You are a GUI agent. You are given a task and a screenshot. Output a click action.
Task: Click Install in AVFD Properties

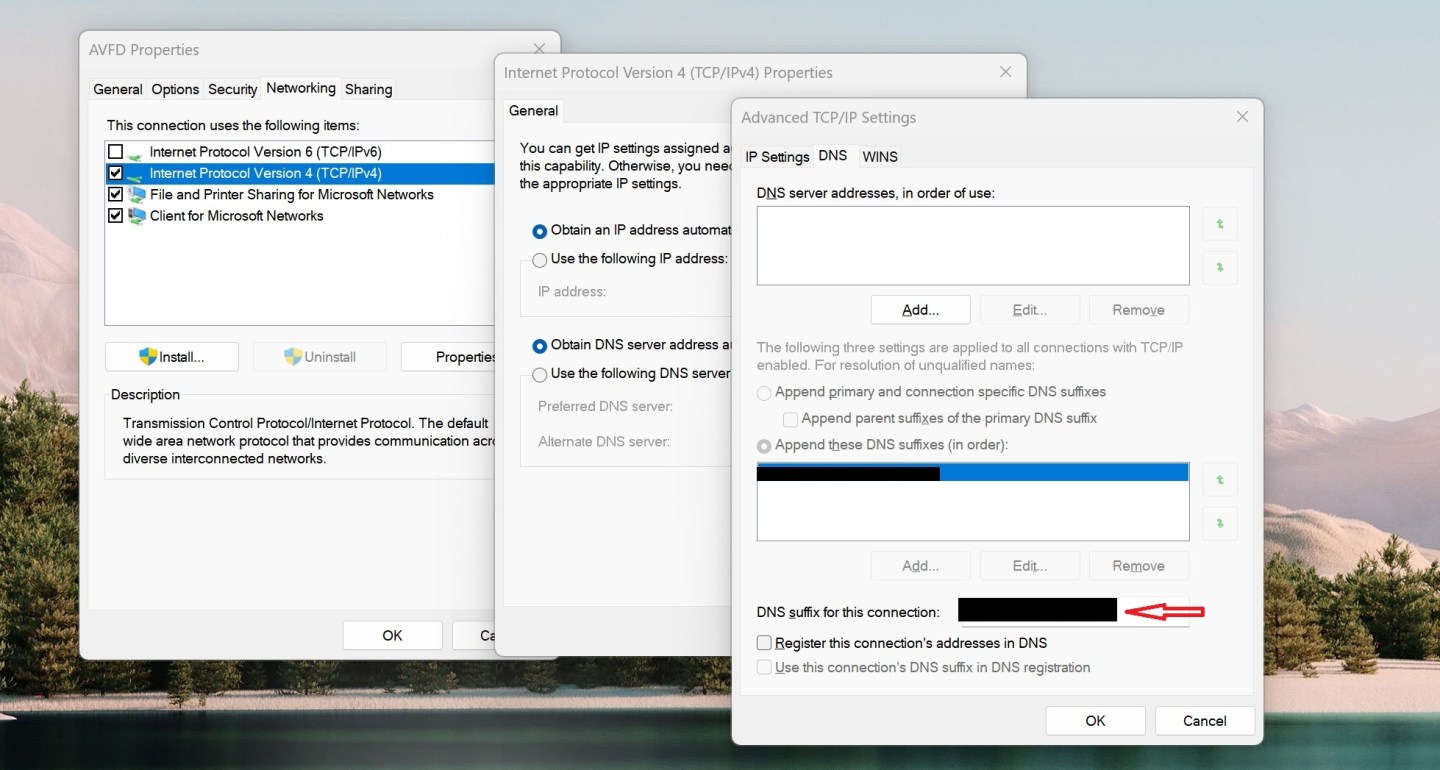(x=172, y=357)
